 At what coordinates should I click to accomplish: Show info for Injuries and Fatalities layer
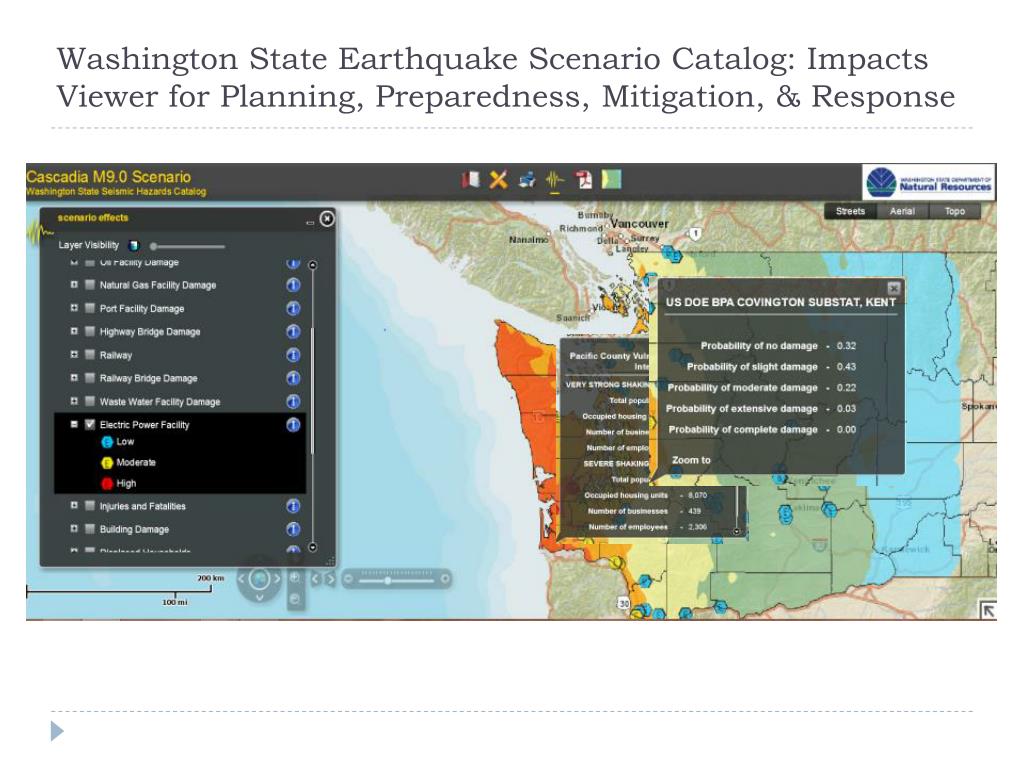coord(293,506)
